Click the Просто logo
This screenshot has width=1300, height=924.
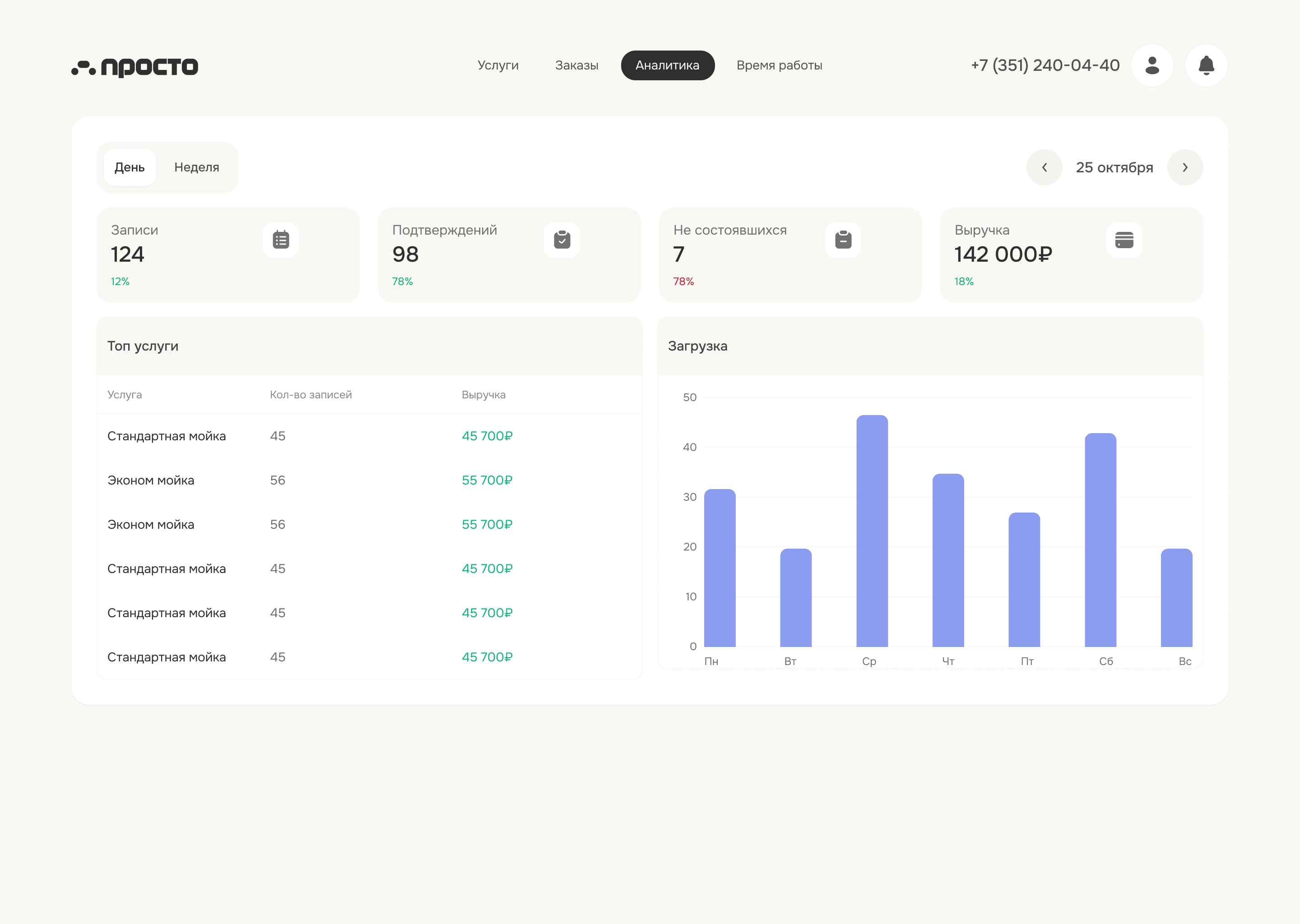135,67
